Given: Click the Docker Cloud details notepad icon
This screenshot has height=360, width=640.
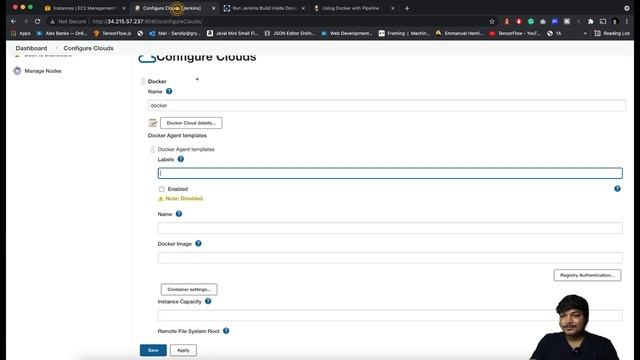Looking at the screenshot, I should coord(153,123).
